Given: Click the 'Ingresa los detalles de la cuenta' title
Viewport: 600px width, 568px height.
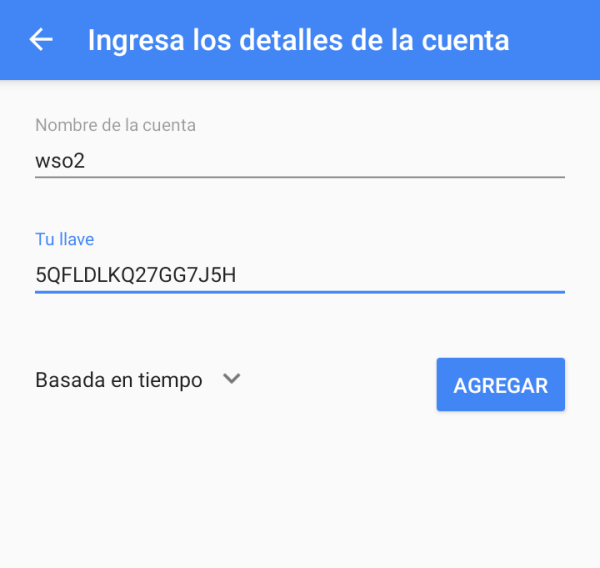Looking at the screenshot, I should [x=298, y=40].
